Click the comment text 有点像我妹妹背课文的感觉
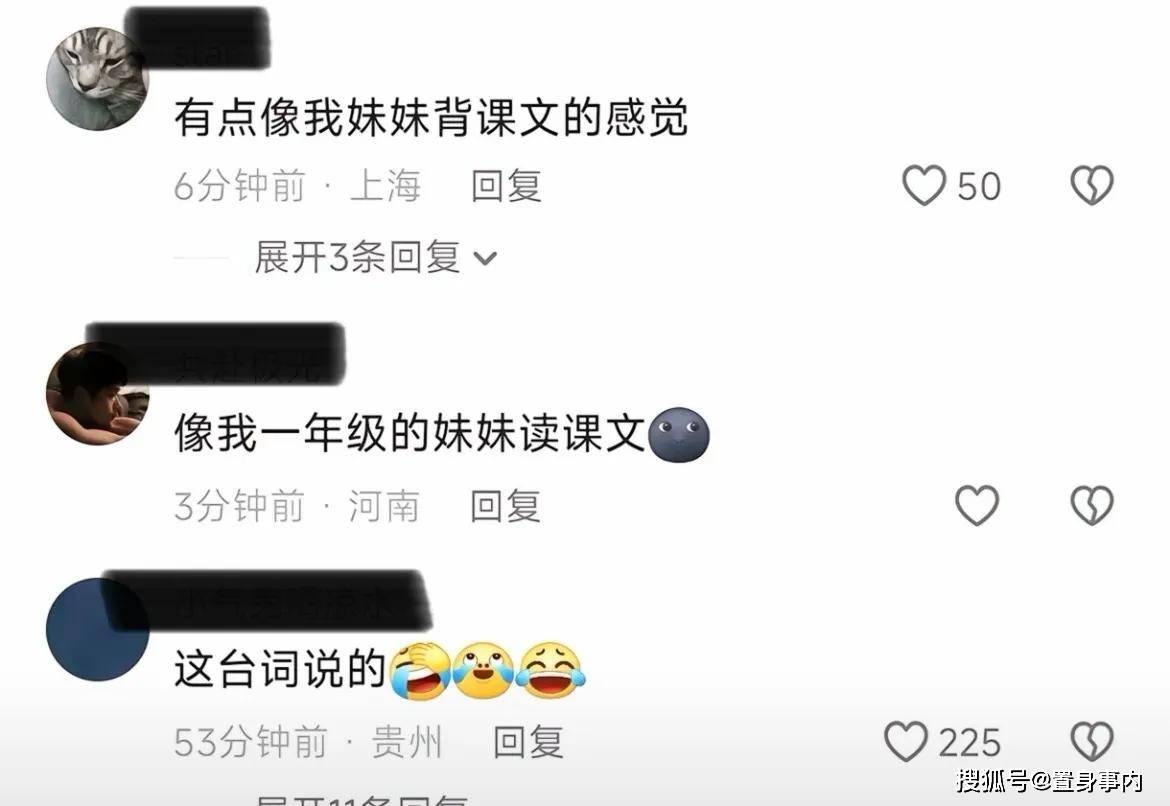 [431, 117]
